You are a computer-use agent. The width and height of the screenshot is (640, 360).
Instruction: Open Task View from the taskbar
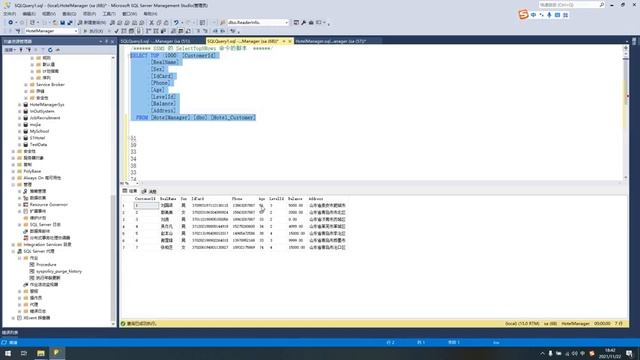click(24, 353)
